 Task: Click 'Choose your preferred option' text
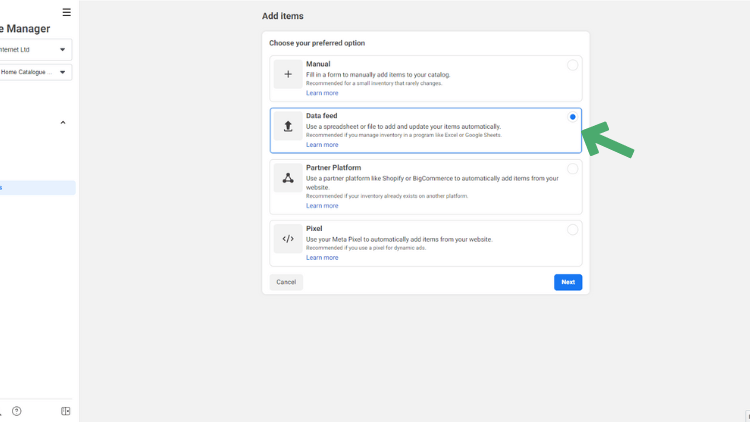pyautogui.click(x=317, y=43)
